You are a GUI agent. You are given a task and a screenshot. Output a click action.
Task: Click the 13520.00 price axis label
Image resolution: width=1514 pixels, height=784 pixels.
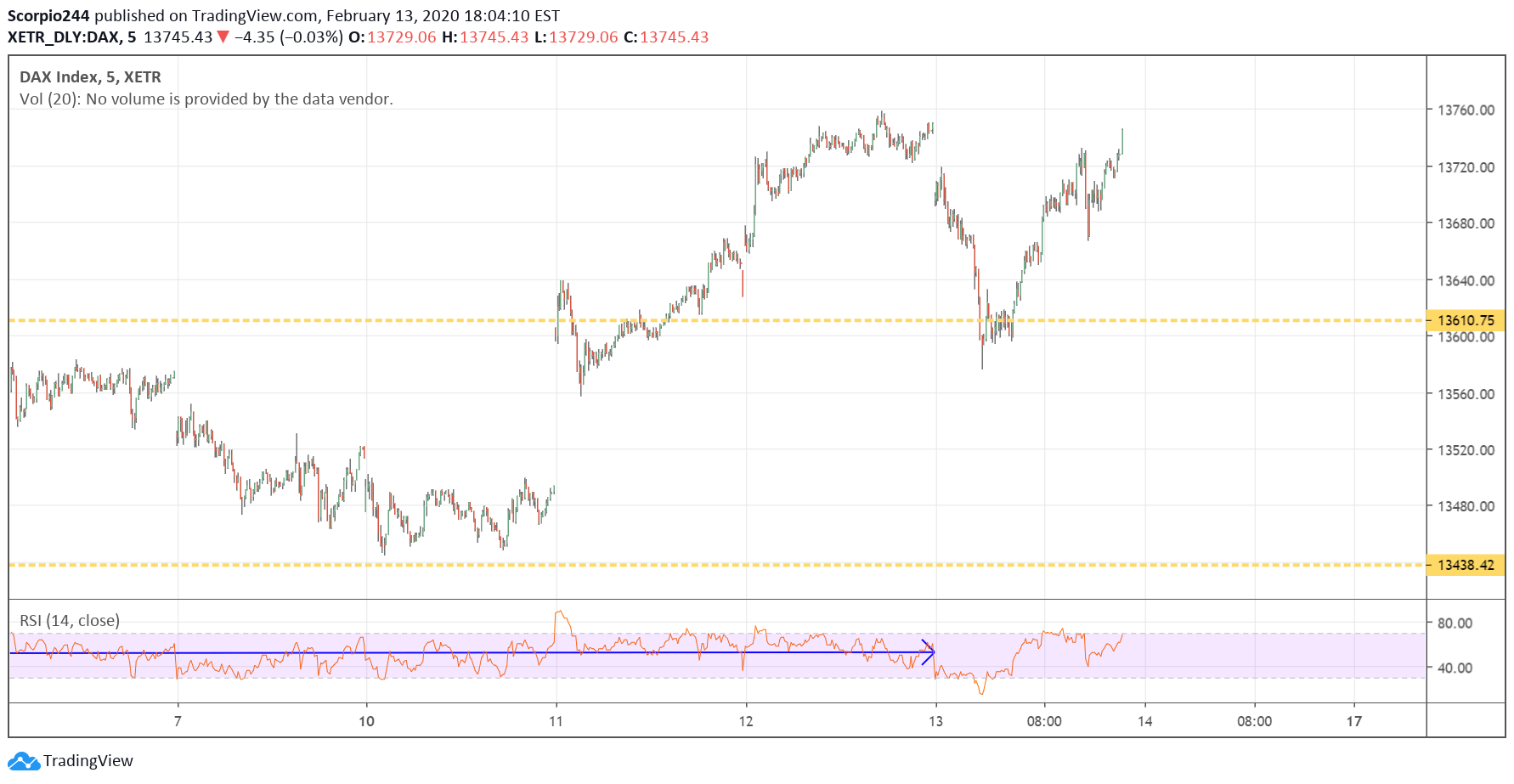(1466, 450)
